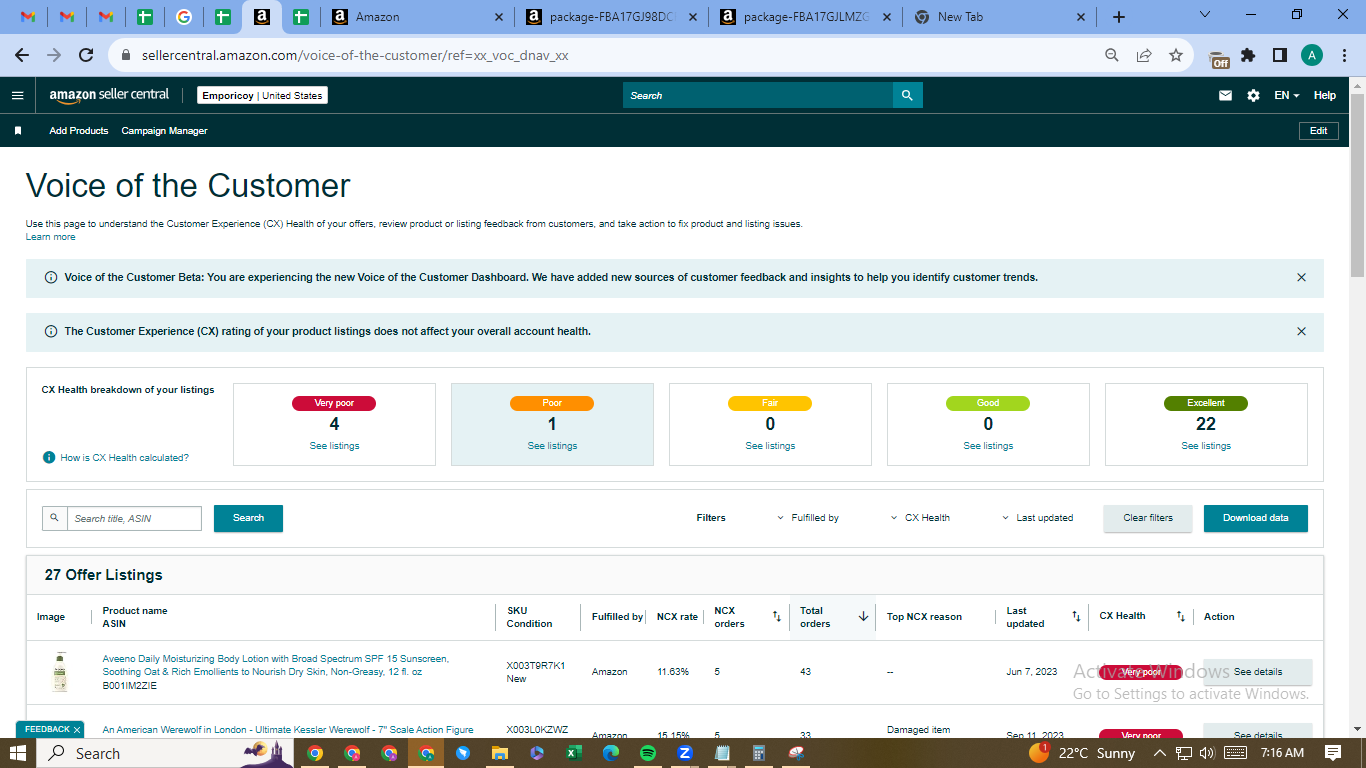
Task: Click the Download data button
Action: coord(1256,518)
